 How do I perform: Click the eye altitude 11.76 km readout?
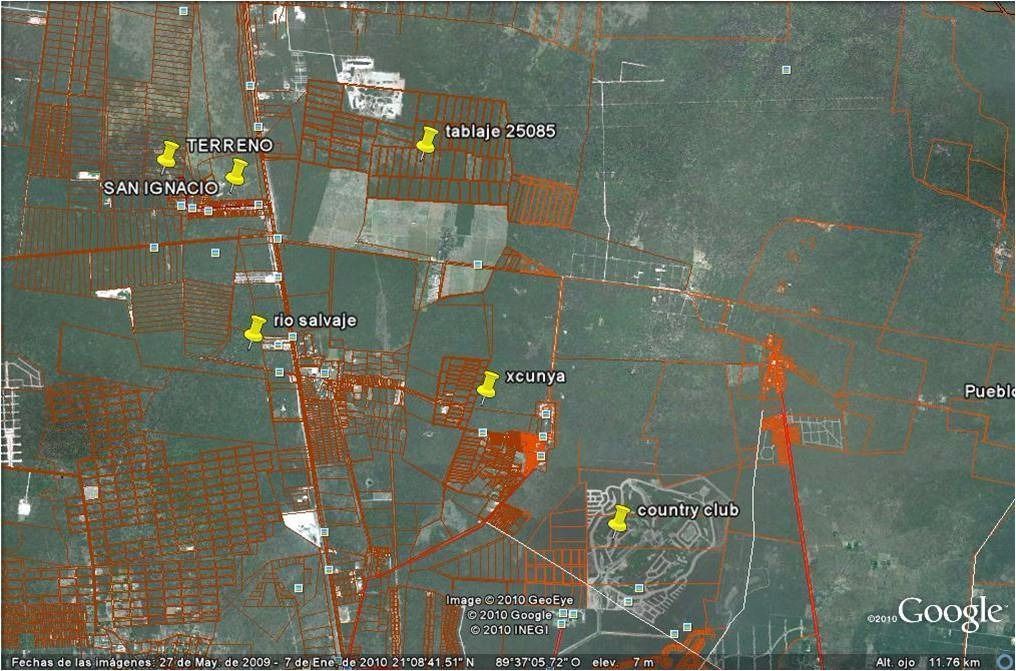point(941,662)
